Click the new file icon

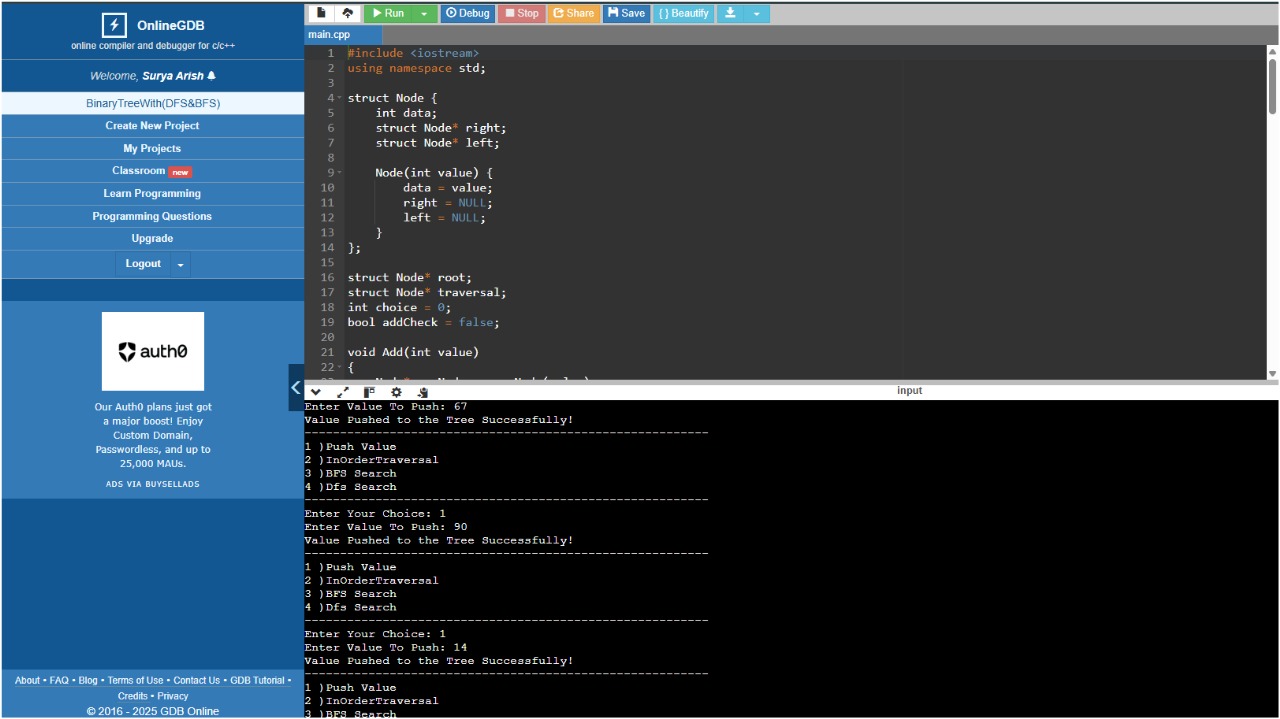click(321, 13)
